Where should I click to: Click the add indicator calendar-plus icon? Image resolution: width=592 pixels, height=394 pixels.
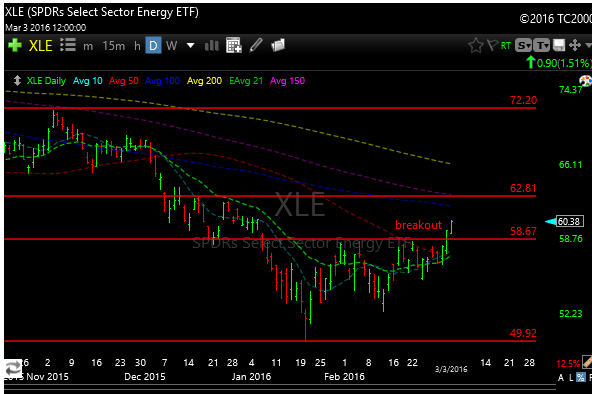point(234,45)
